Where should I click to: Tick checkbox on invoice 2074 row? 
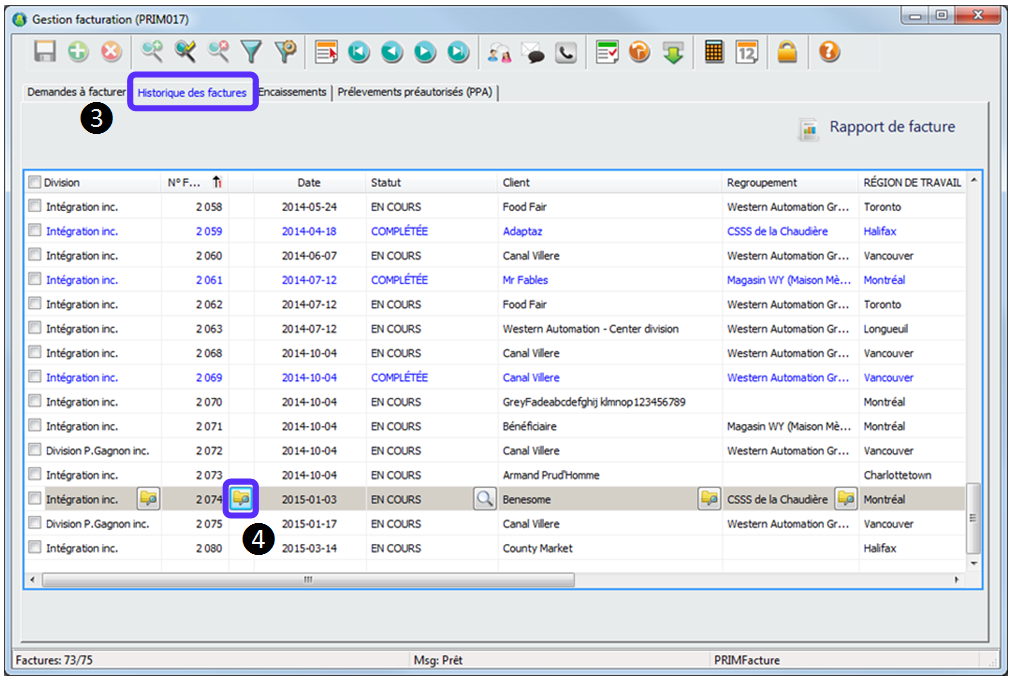point(35,499)
